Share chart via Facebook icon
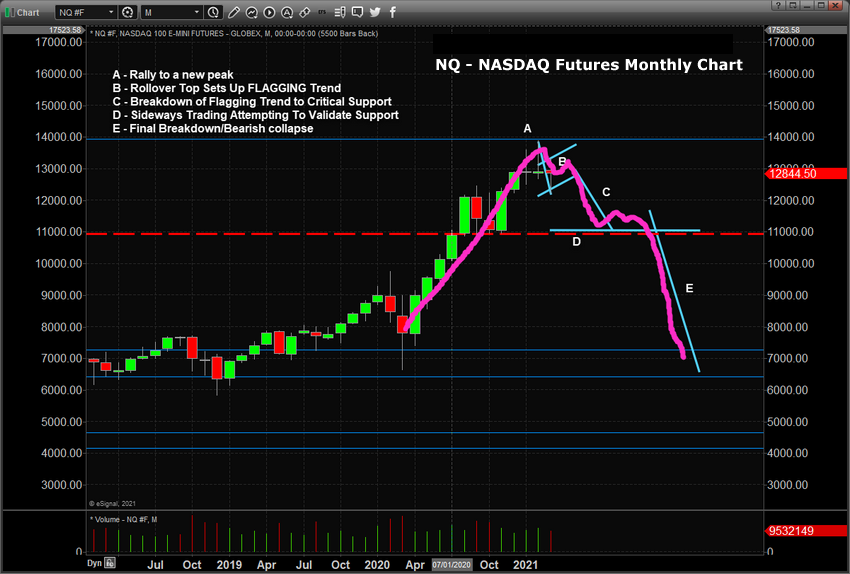 pyautogui.click(x=392, y=12)
